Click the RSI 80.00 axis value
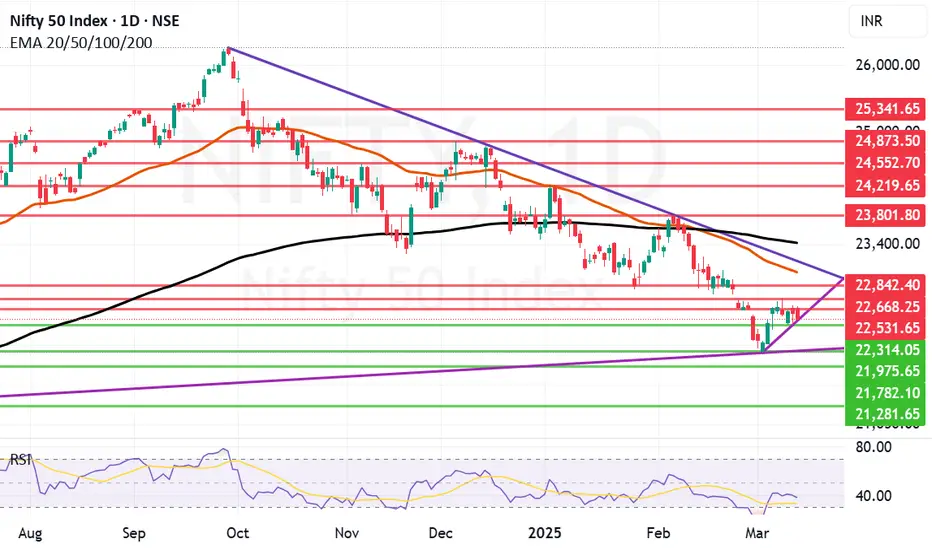 (x=873, y=447)
